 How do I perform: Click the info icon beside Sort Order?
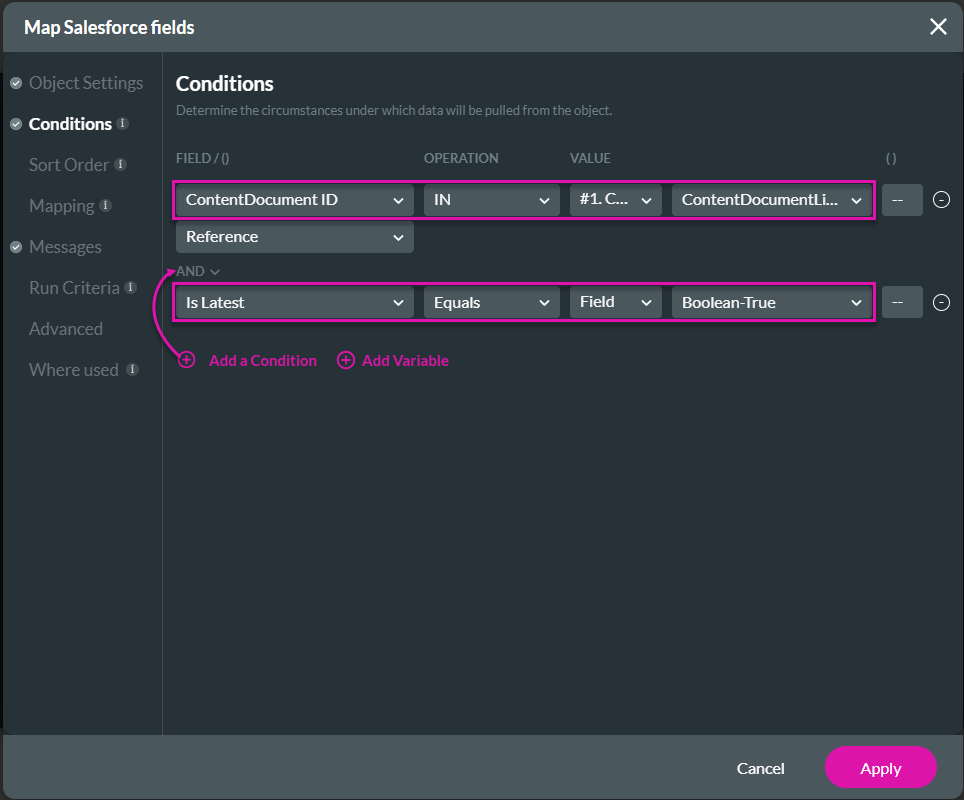[121, 164]
